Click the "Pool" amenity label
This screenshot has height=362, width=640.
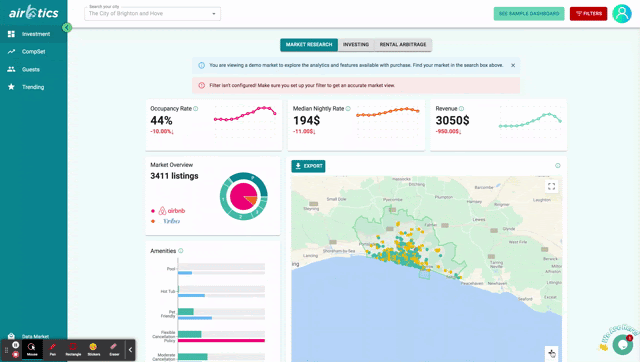pos(171,269)
